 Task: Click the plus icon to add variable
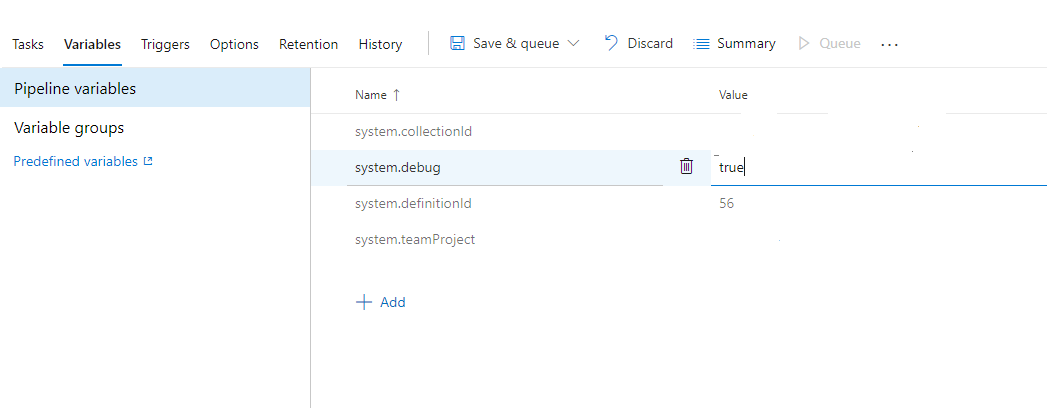(x=364, y=302)
